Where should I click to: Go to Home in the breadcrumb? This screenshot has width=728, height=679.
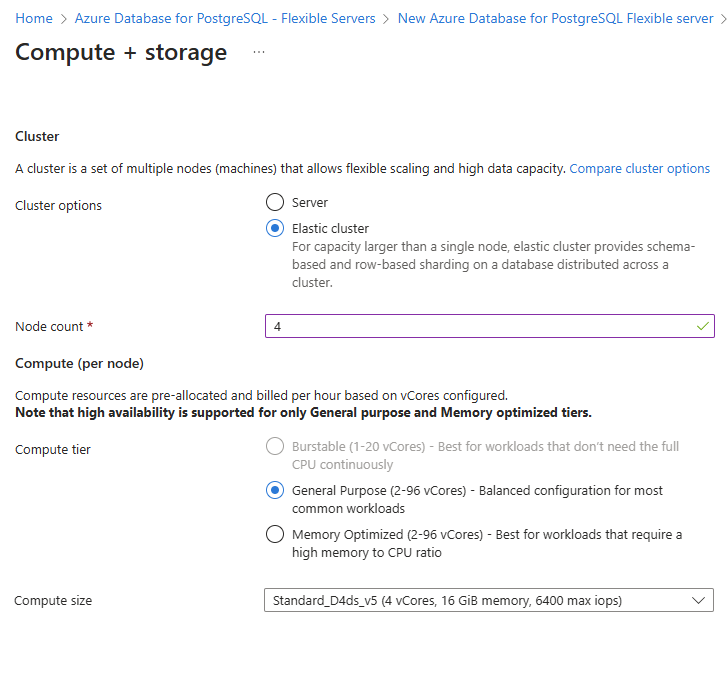click(34, 19)
